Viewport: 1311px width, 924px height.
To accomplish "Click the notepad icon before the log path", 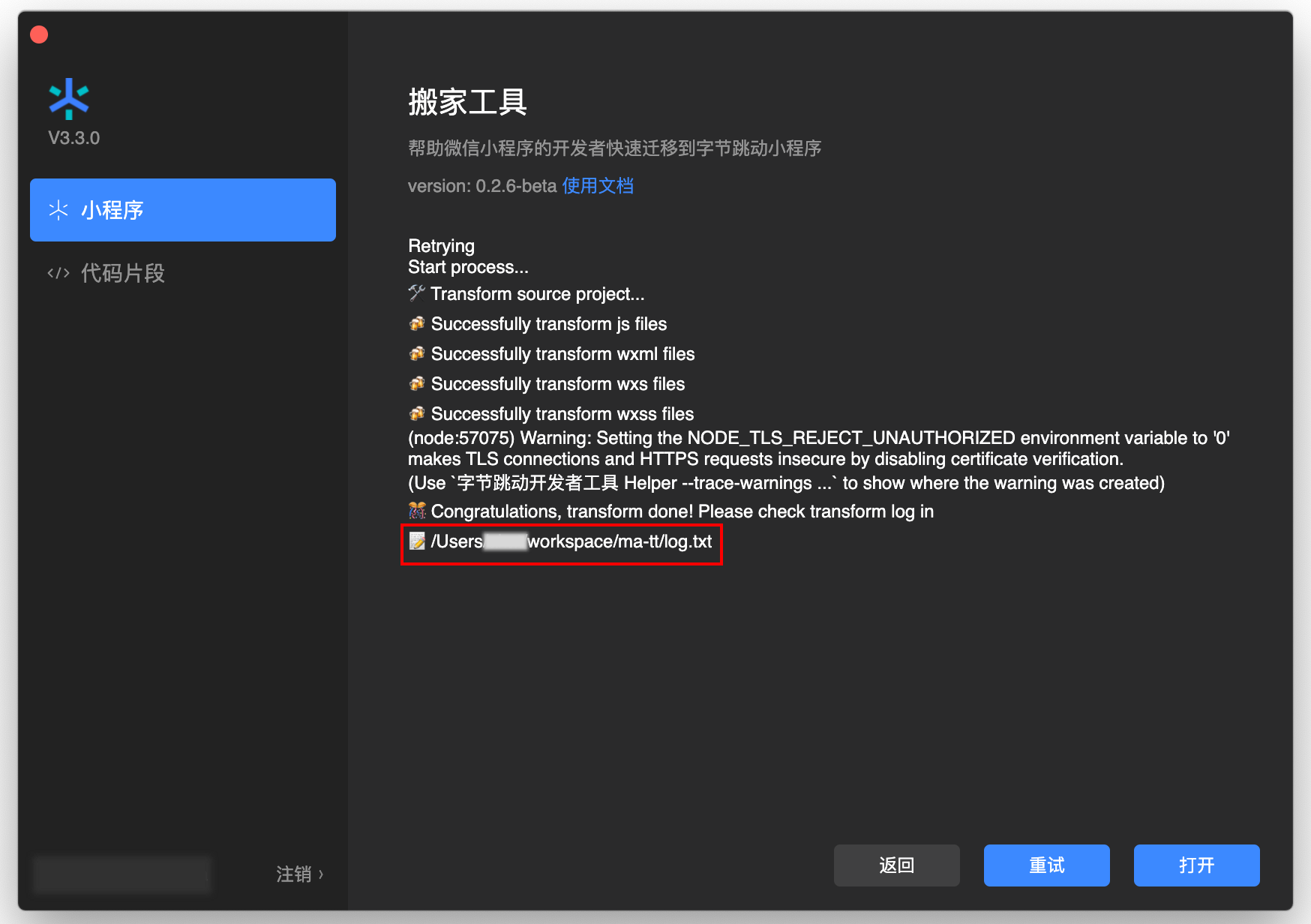I will [417, 541].
